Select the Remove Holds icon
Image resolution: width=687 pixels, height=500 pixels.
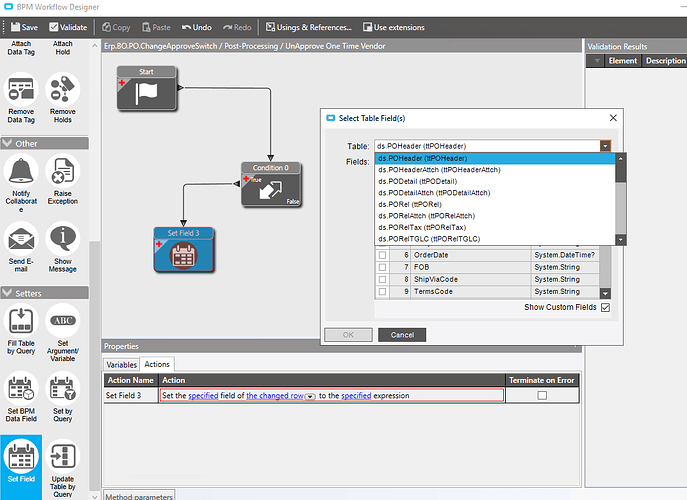tap(63, 89)
